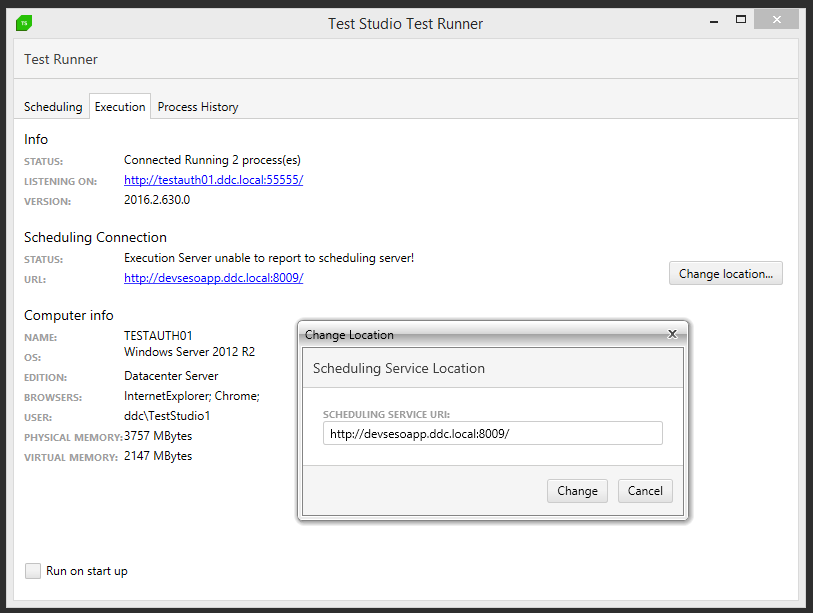Click the Scheduling Service Location heading

point(398,368)
